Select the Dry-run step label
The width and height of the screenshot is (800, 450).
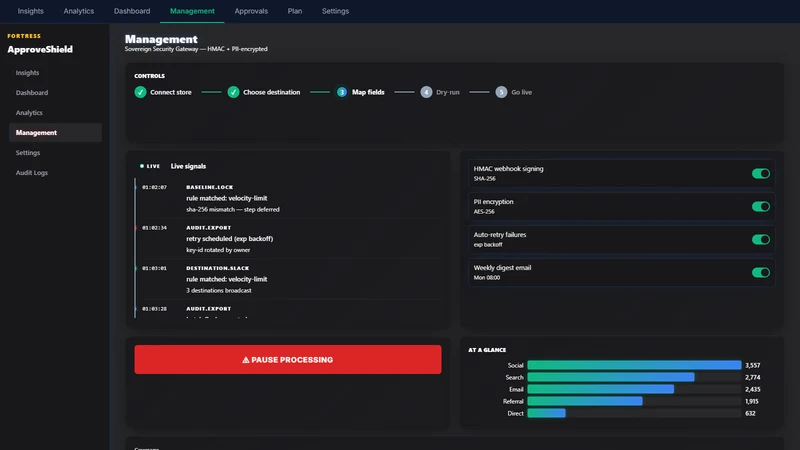447,92
